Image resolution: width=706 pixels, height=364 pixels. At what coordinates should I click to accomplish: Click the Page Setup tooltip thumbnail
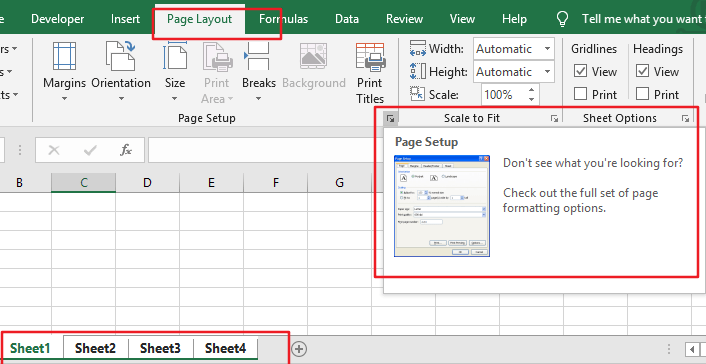(x=442, y=206)
